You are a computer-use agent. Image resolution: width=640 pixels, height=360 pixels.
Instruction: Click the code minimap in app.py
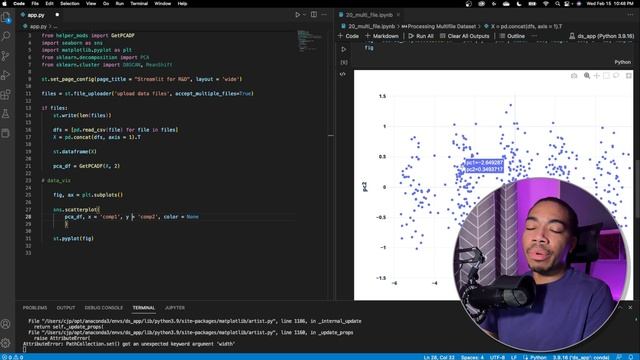(x=309, y=40)
